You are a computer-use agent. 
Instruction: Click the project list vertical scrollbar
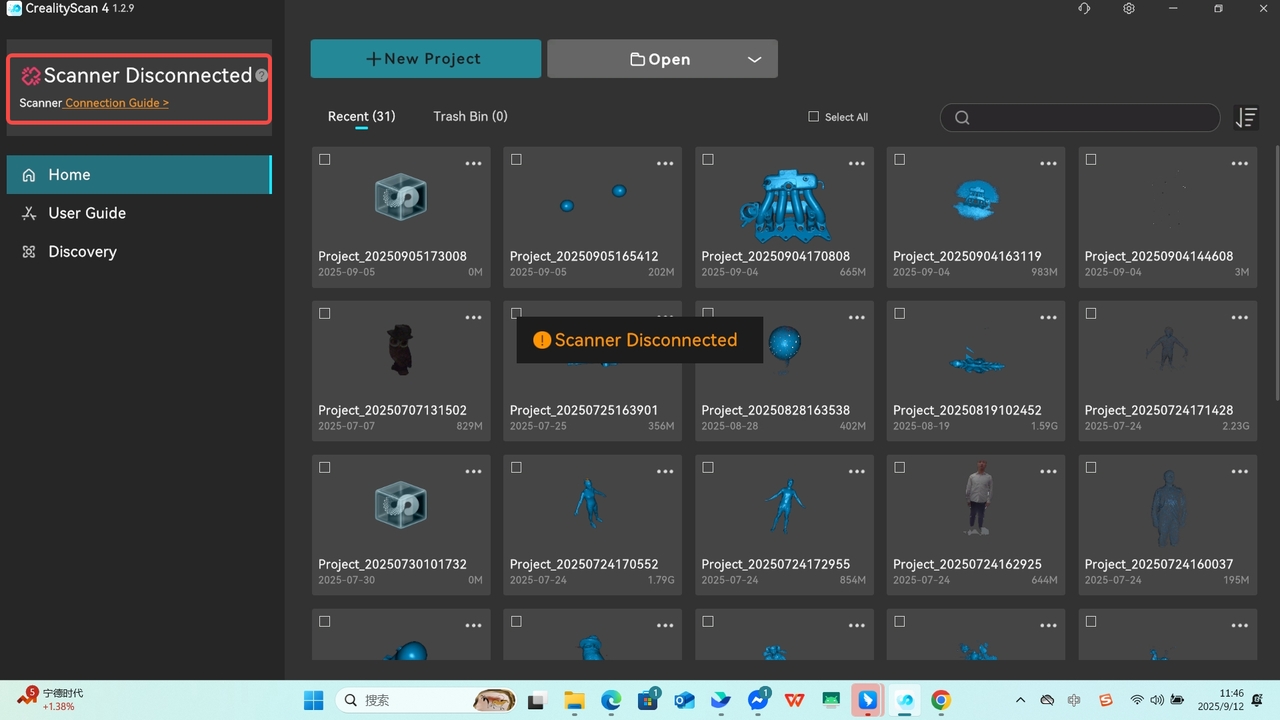pos(1276,300)
